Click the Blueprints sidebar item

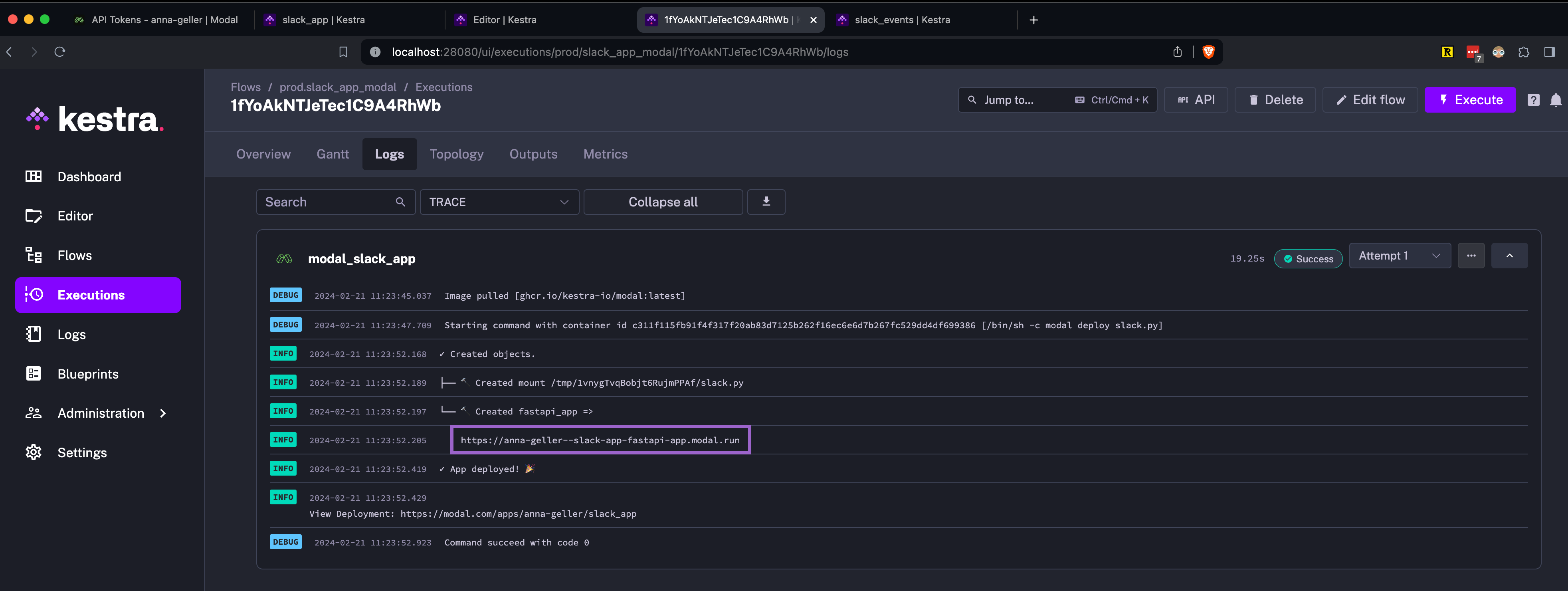[88, 374]
